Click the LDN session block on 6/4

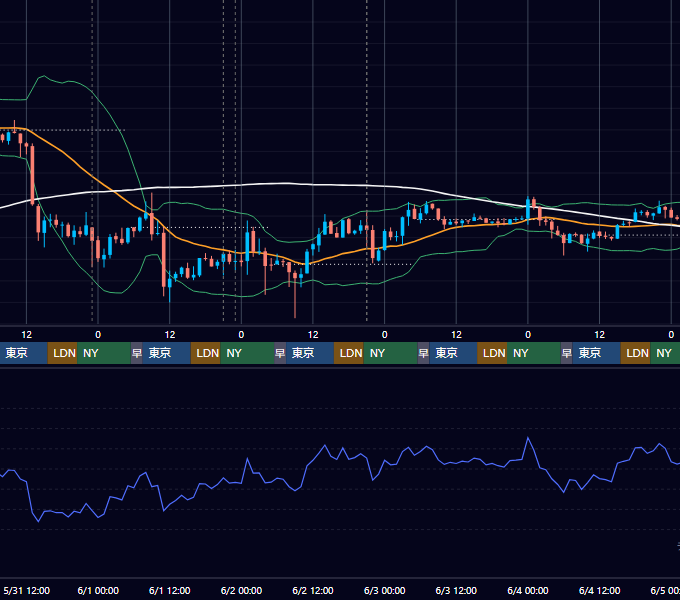635,353
